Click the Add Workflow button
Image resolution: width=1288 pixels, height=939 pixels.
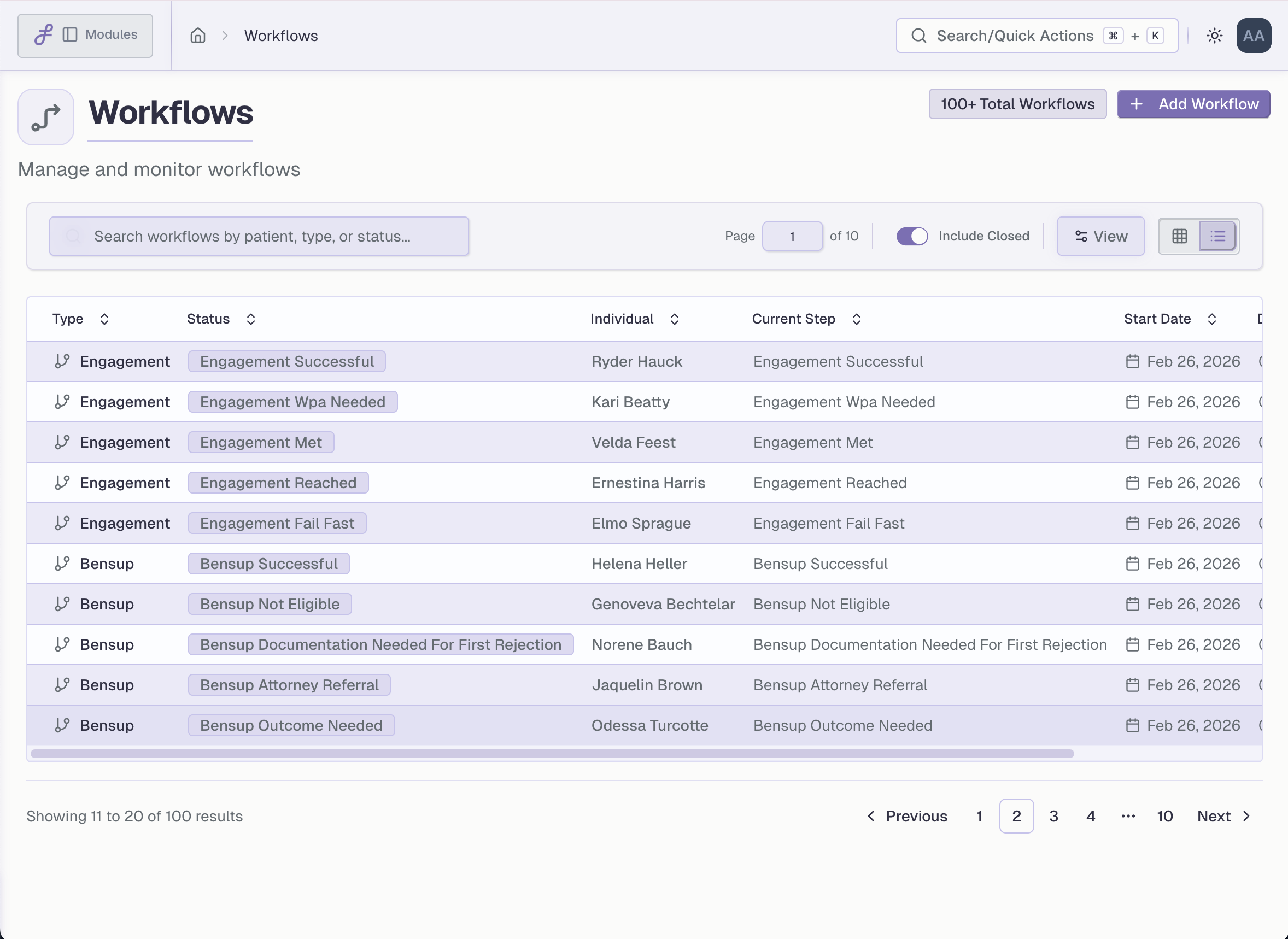tap(1192, 104)
